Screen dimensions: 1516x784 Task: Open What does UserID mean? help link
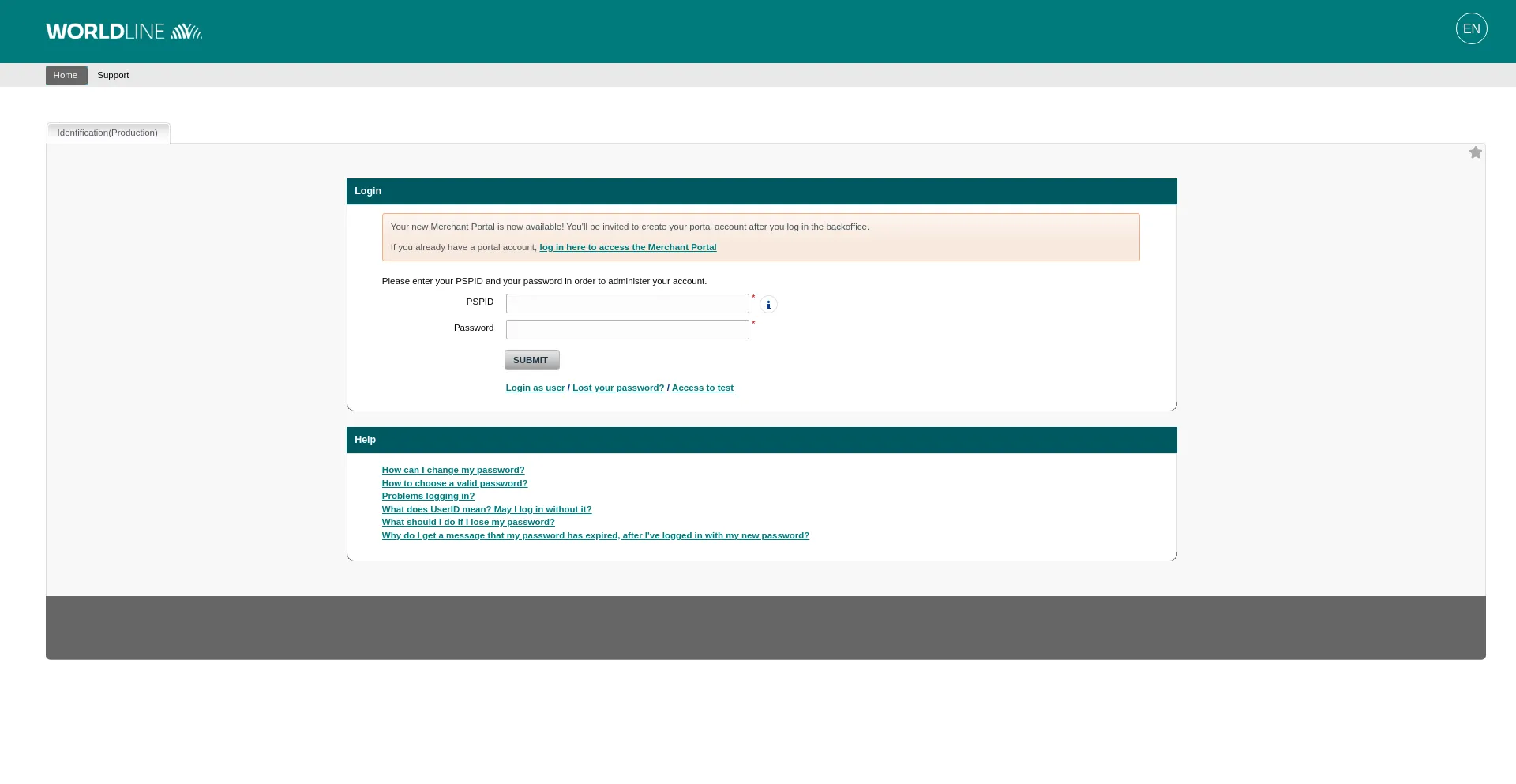pyautogui.click(x=486, y=509)
